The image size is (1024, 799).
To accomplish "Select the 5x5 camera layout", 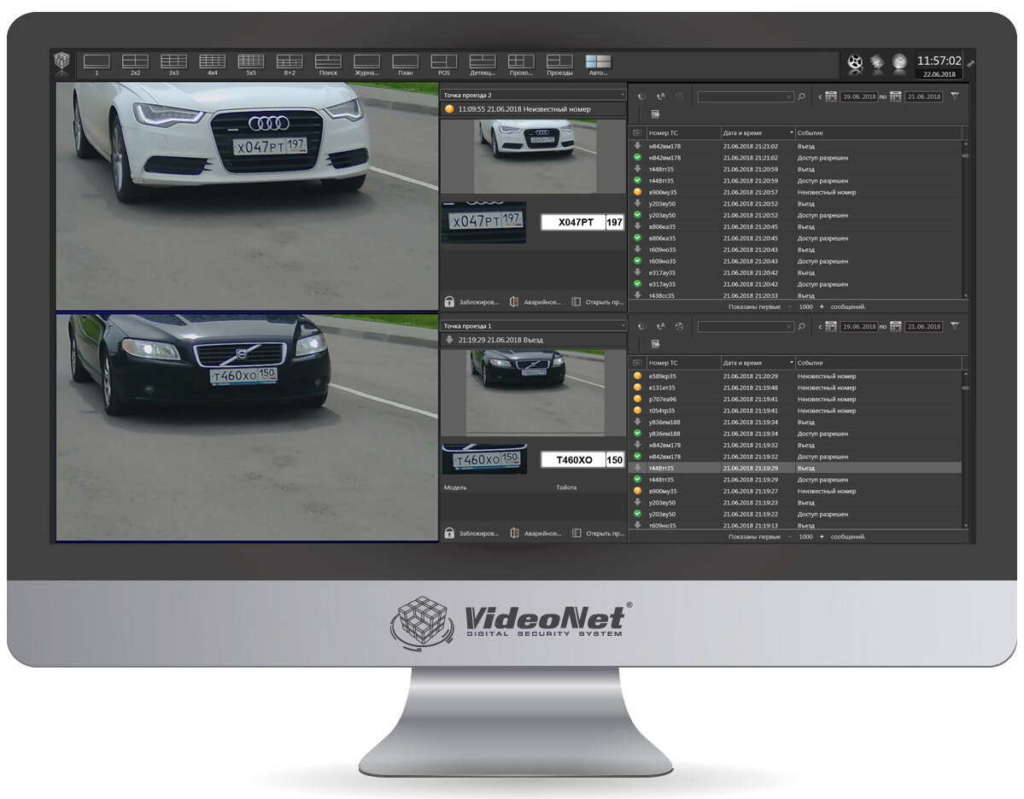I will tap(251, 65).
